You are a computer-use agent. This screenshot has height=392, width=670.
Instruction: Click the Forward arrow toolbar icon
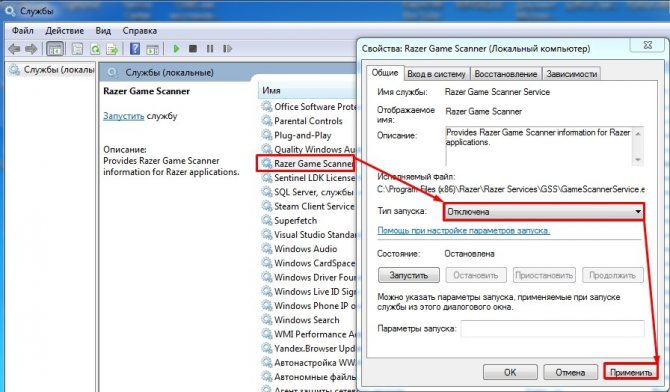point(31,49)
